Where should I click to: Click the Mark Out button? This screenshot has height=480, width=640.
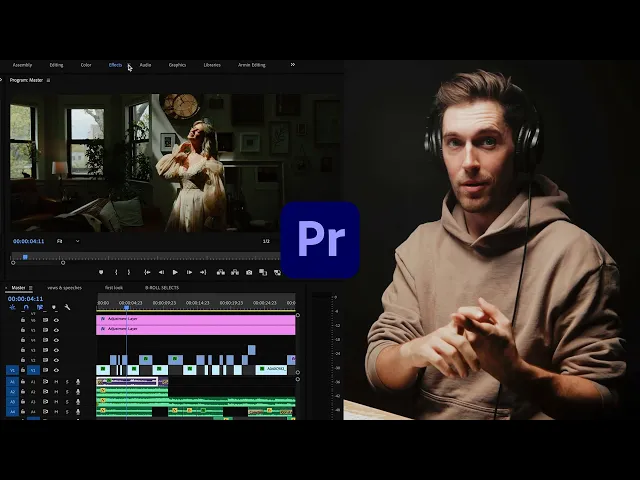[x=129, y=272]
